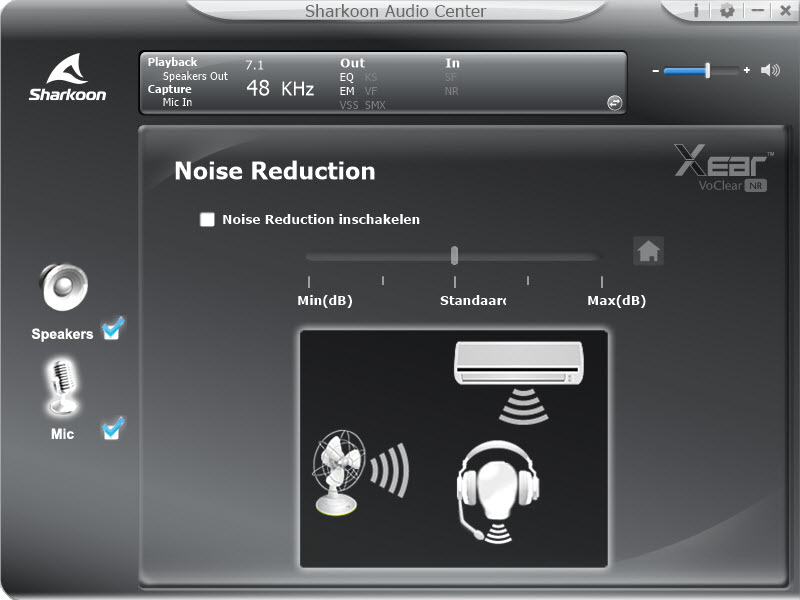The height and width of the screenshot is (600, 800).
Task: Mute audio using the speaker volume icon
Action: [770, 71]
